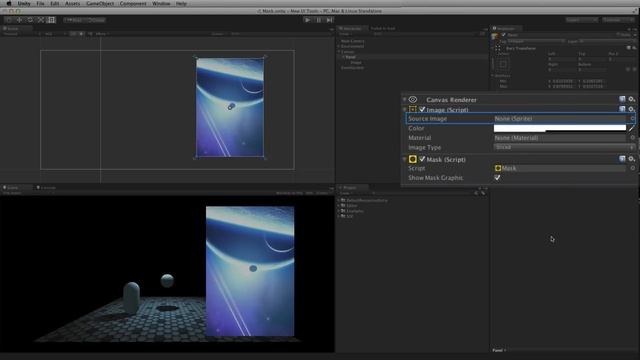The height and width of the screenshot is (360, 640).
Task: Open the Layout dropdown in toolbar
Action: (619, 20)
